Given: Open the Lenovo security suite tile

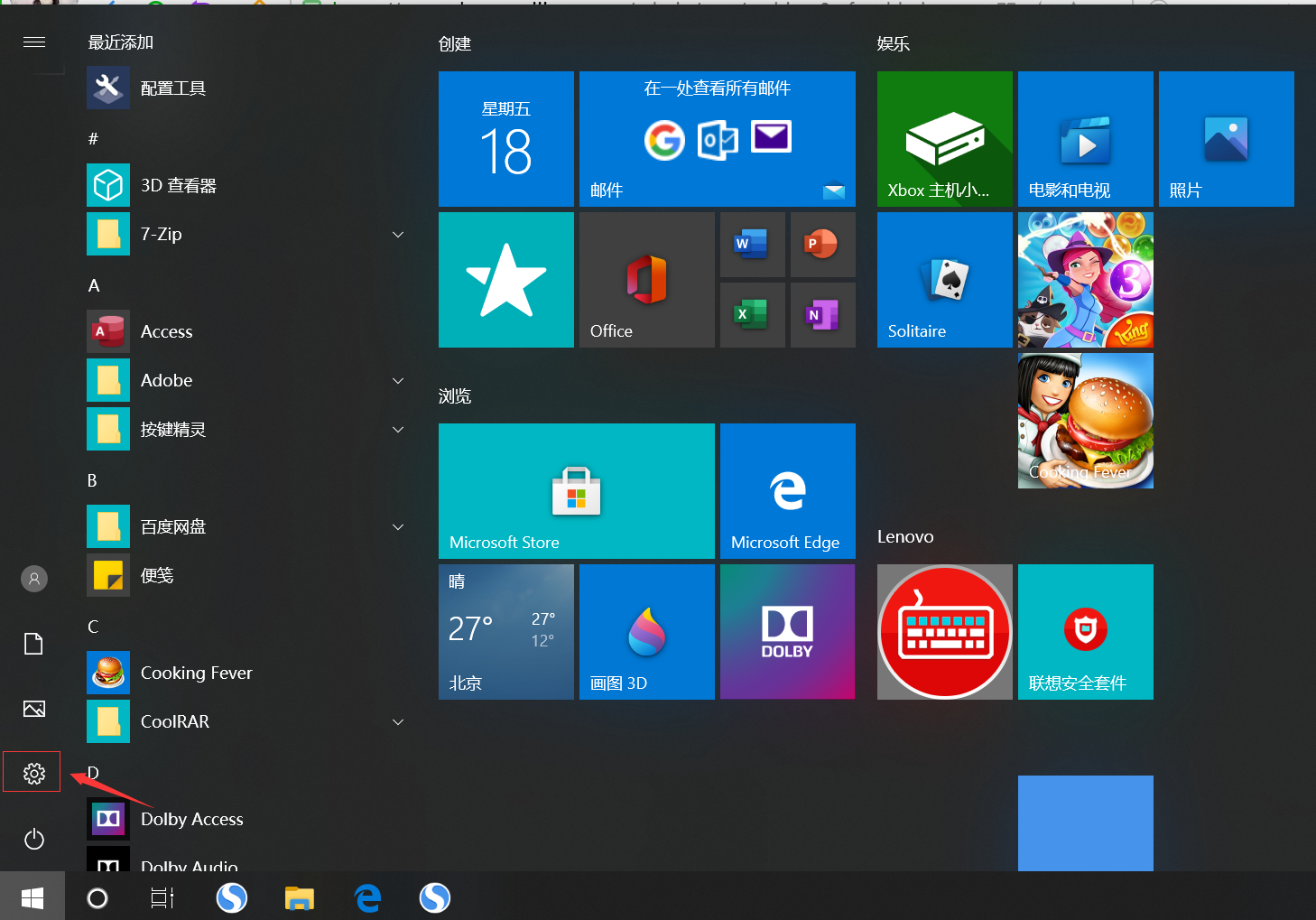Looking at the screenshot, I should coord(1086,632).
